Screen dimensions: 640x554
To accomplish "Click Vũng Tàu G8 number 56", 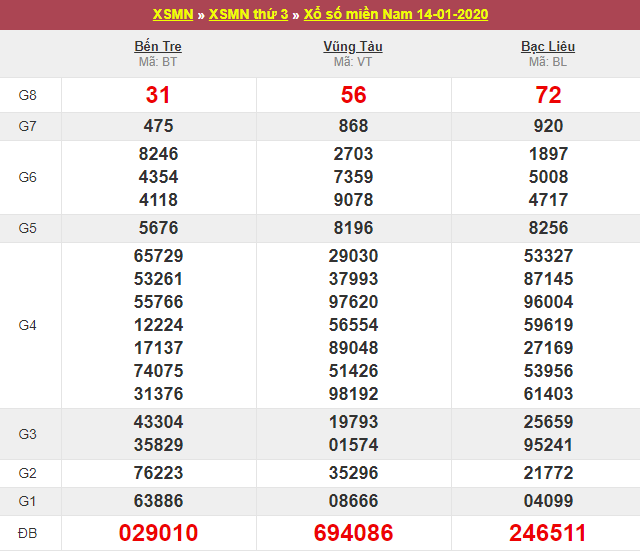I will coord(353,95).
